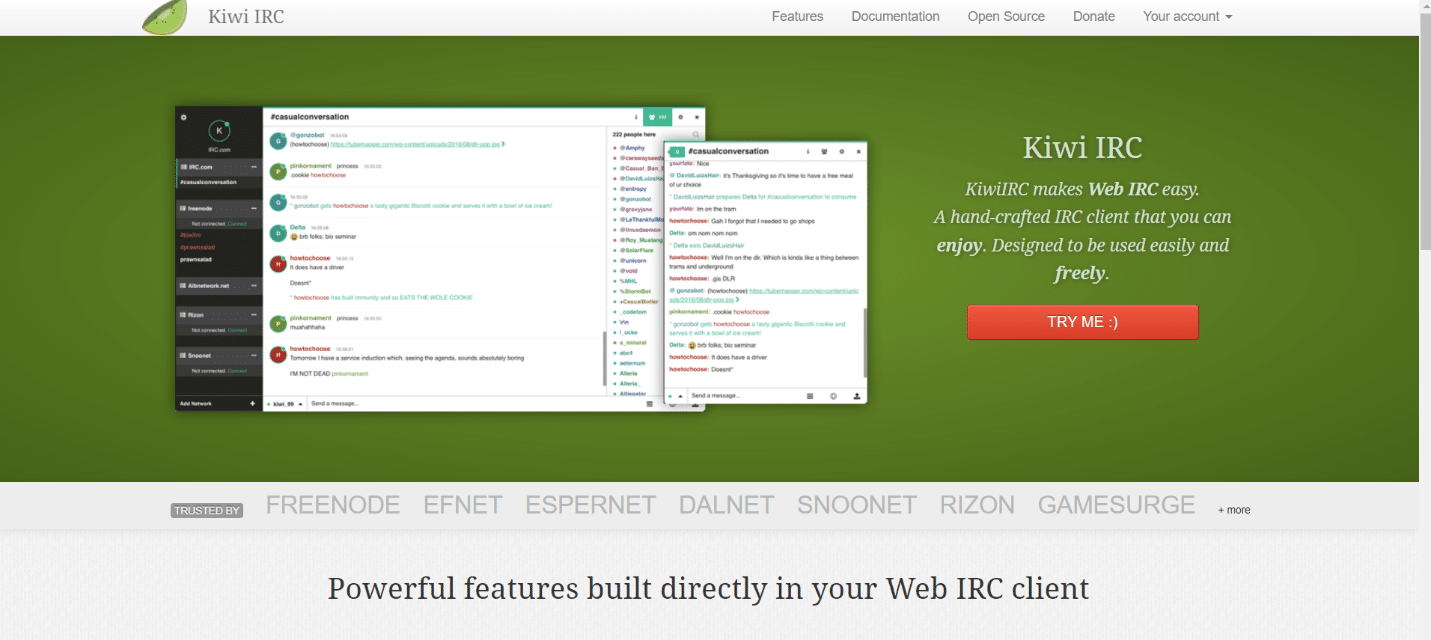This screenshot has width=1431, height=640.
Task: Expand the kiwi_99 nickname arrow
Action: [x=300, y=404]
